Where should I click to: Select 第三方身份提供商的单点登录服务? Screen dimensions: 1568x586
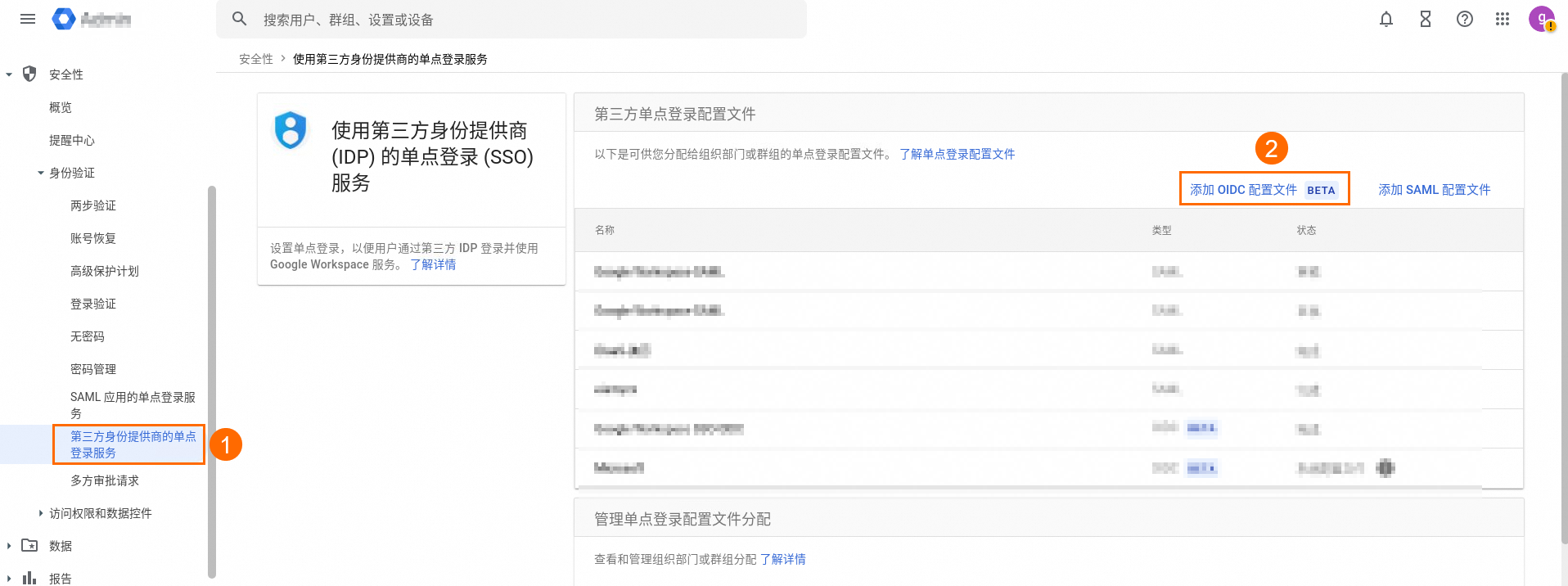133,444
